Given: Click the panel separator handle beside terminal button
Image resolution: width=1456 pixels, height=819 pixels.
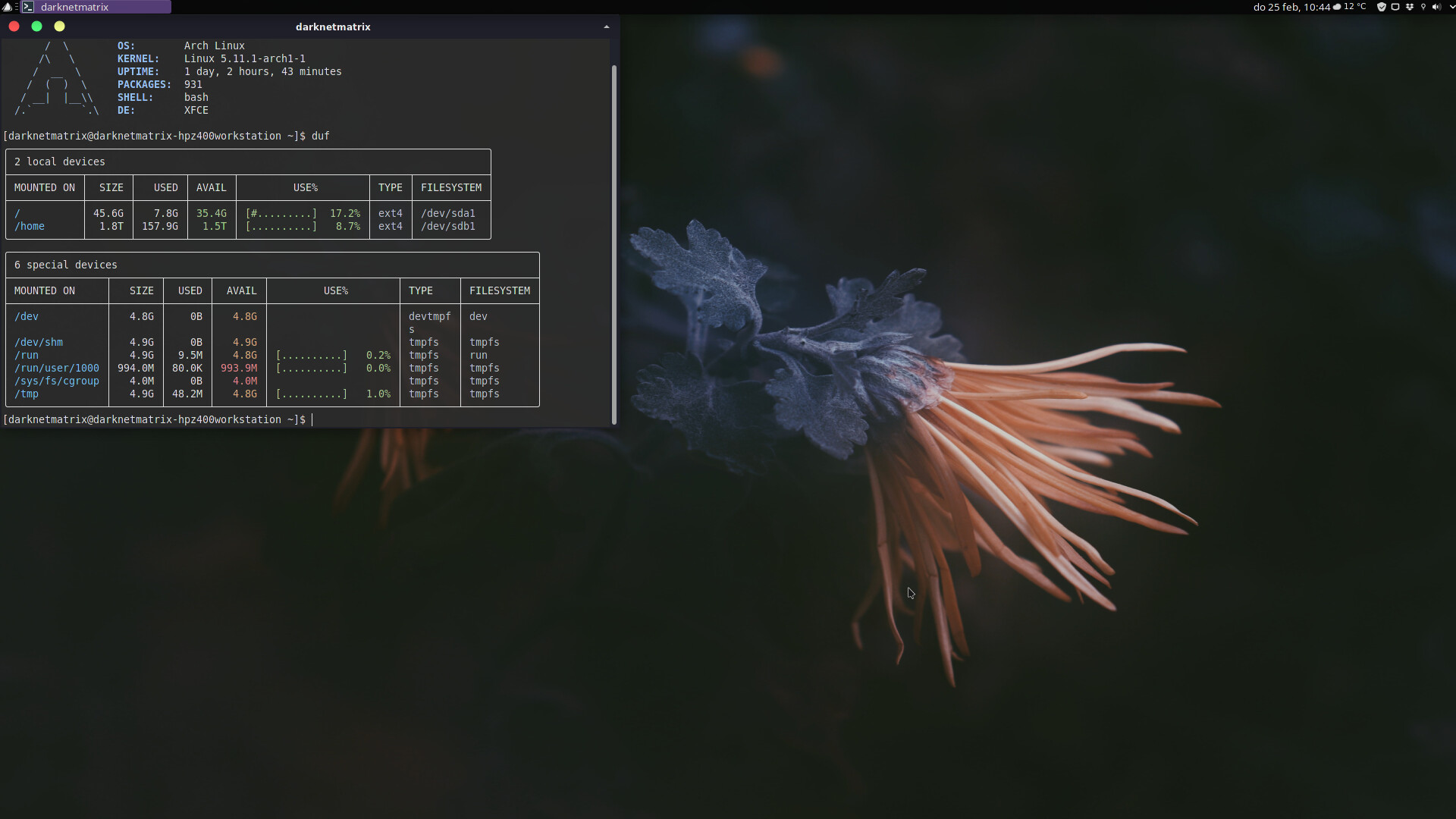Looking at the screenshot, I should [x=16, y=7].
